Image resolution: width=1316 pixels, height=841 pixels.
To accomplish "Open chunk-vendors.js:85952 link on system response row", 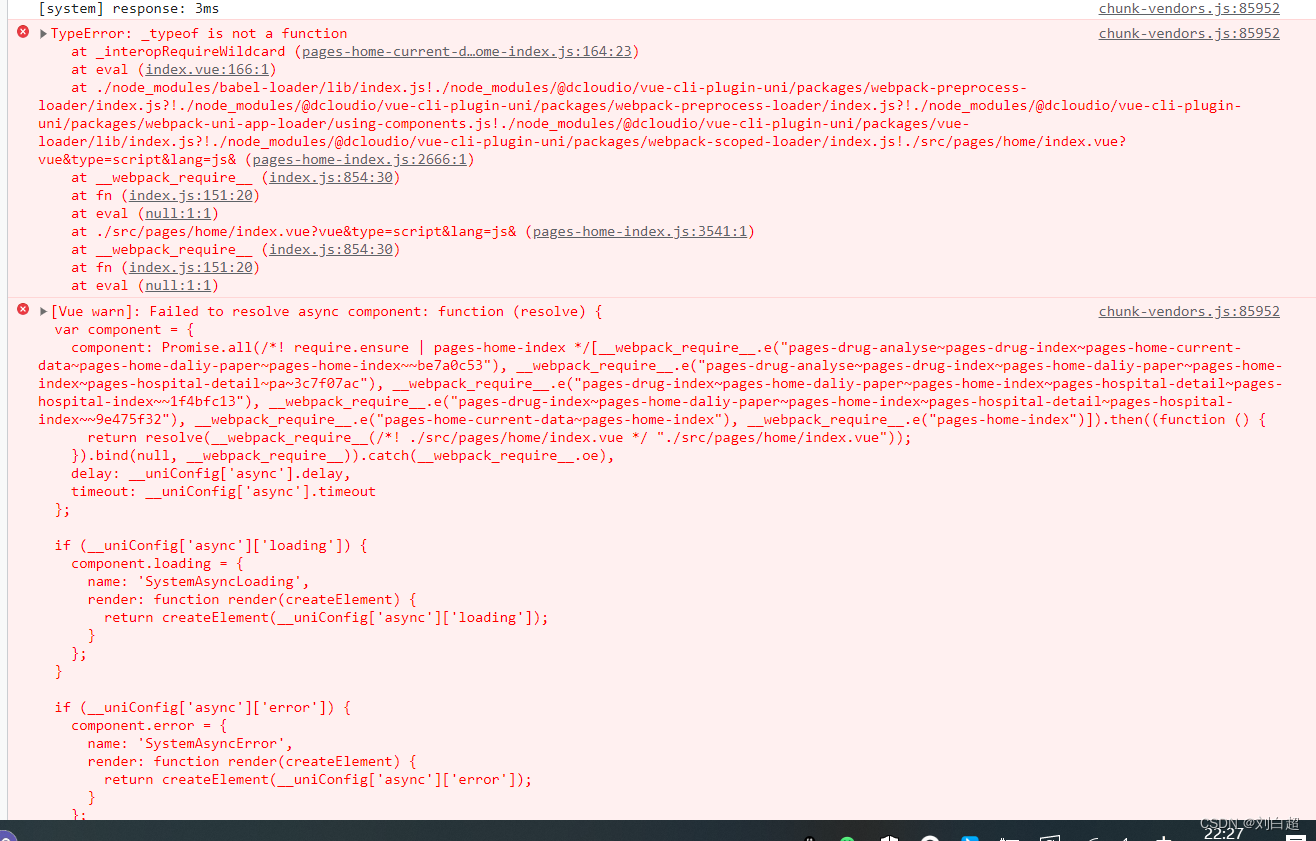I will tap(1189, 9).
